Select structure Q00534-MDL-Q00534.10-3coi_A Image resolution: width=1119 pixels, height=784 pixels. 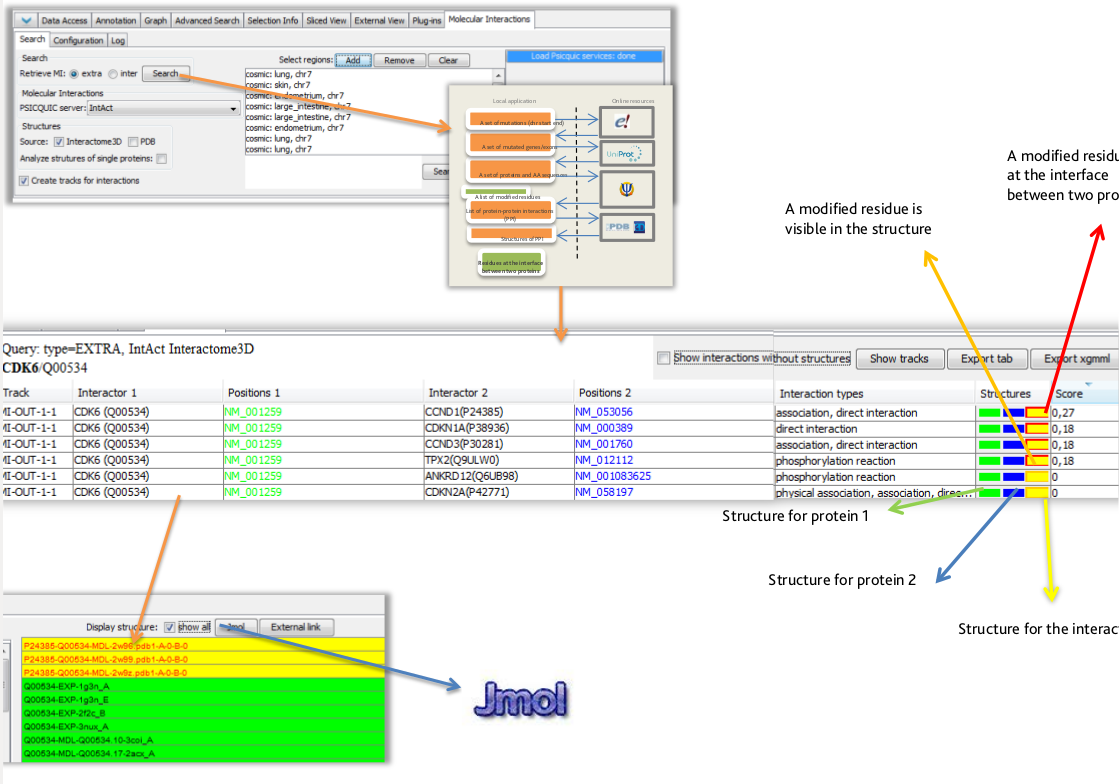point(203,740)
